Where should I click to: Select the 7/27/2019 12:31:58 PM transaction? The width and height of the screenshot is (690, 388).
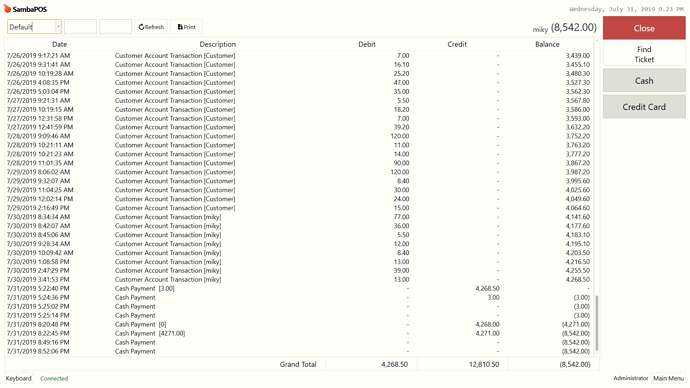click(299, 118)
